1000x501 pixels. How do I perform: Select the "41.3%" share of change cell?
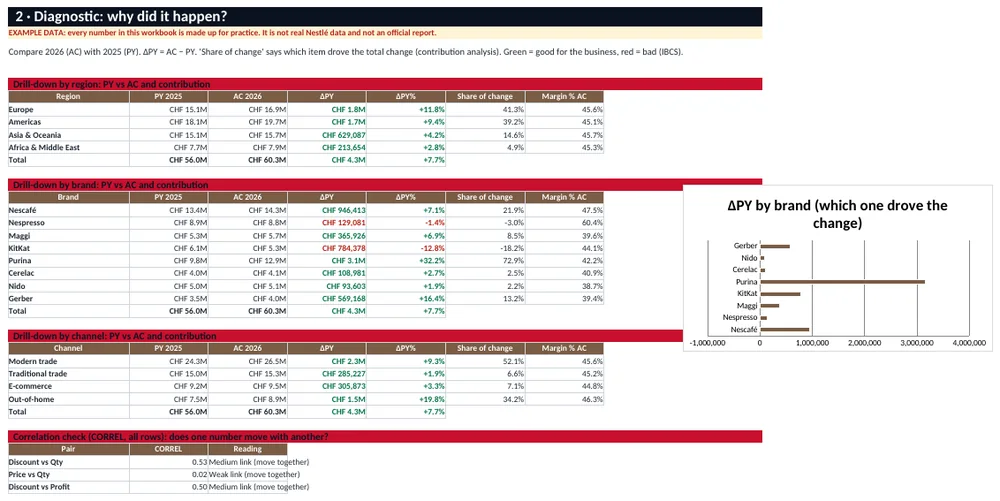pyautogui.click(x=485, y=109)
